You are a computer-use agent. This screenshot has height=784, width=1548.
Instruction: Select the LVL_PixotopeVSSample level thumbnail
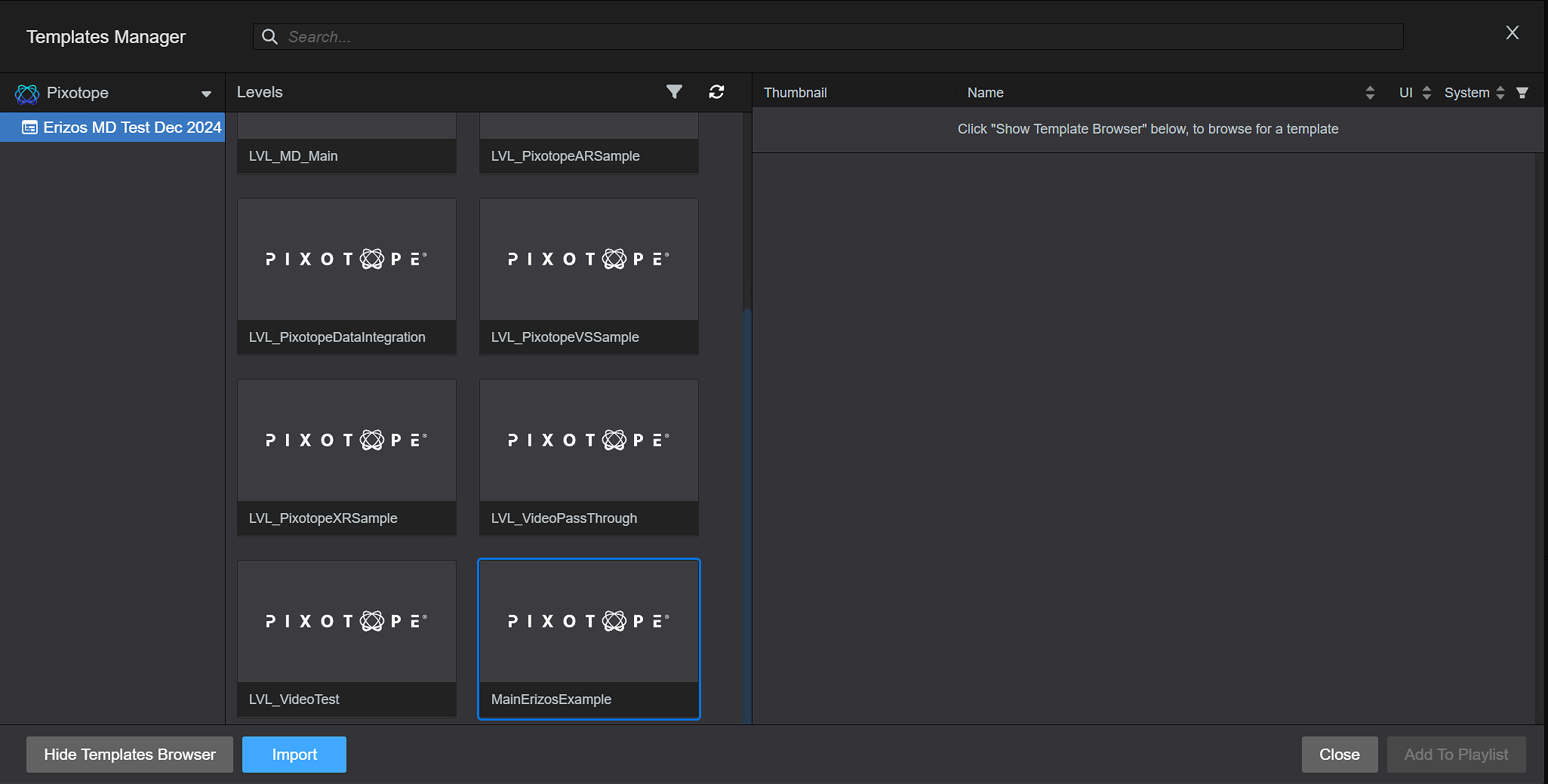589,260
